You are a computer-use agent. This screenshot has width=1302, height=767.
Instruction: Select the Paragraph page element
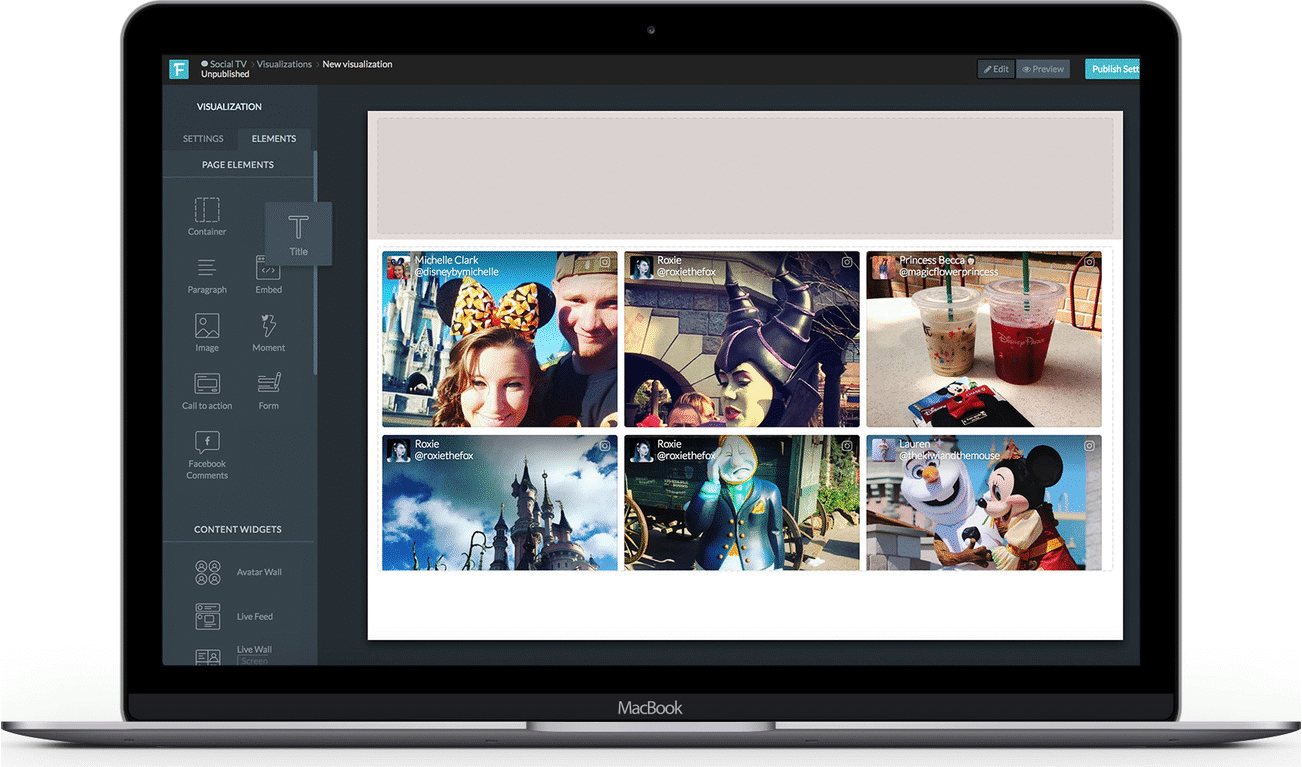coord(207,275)
